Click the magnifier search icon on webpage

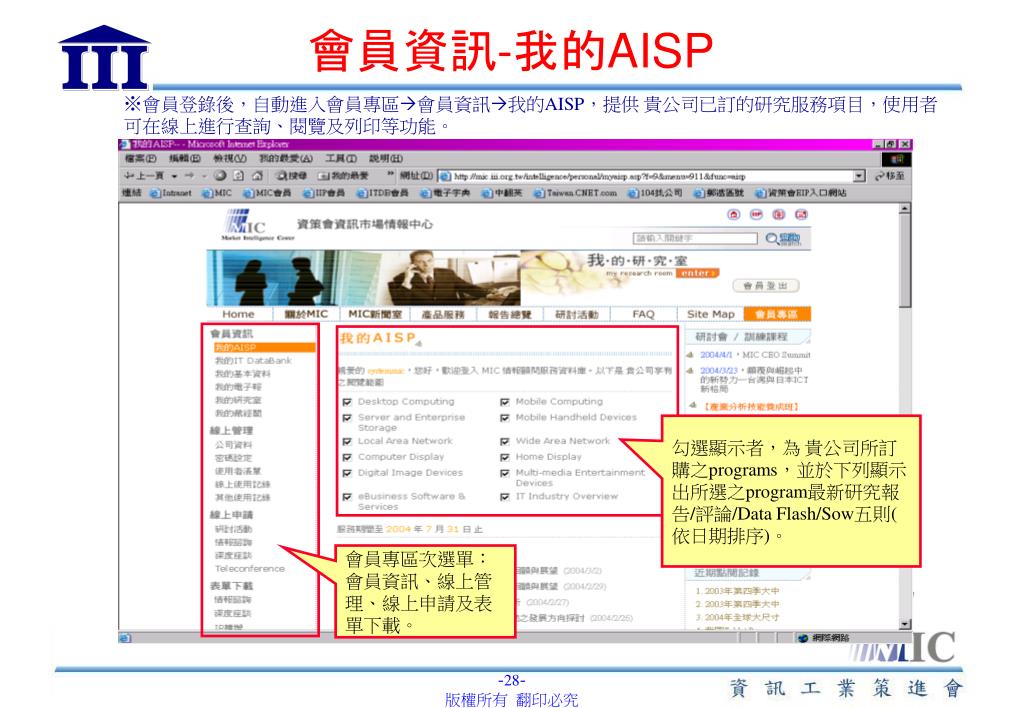click(x=772, y=239)
